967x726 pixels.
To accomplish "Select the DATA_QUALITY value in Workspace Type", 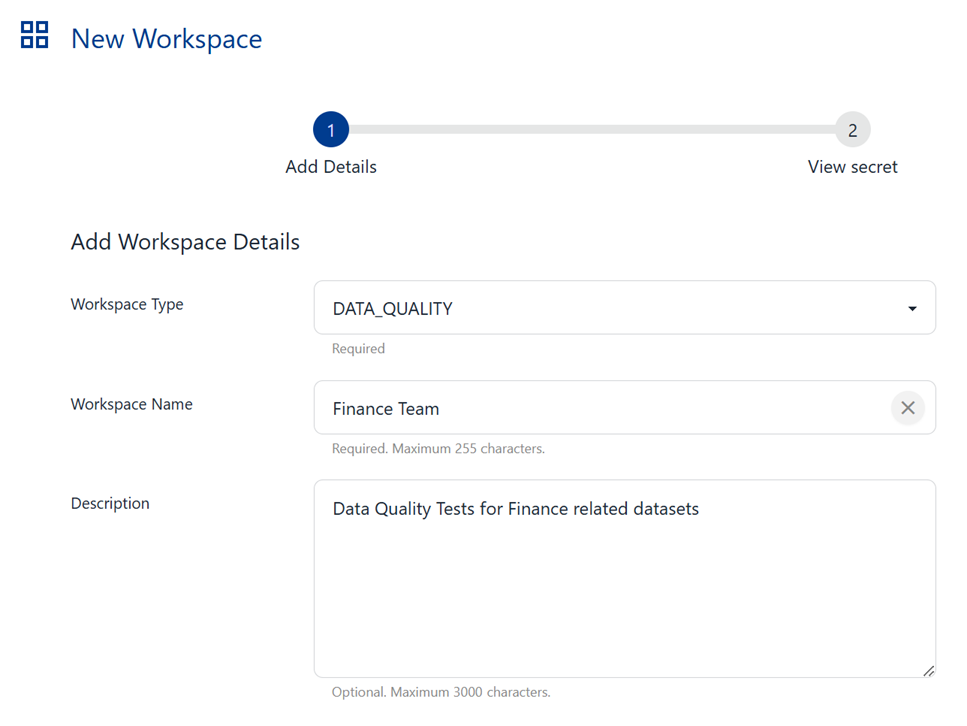I will [x=392, y=309].
